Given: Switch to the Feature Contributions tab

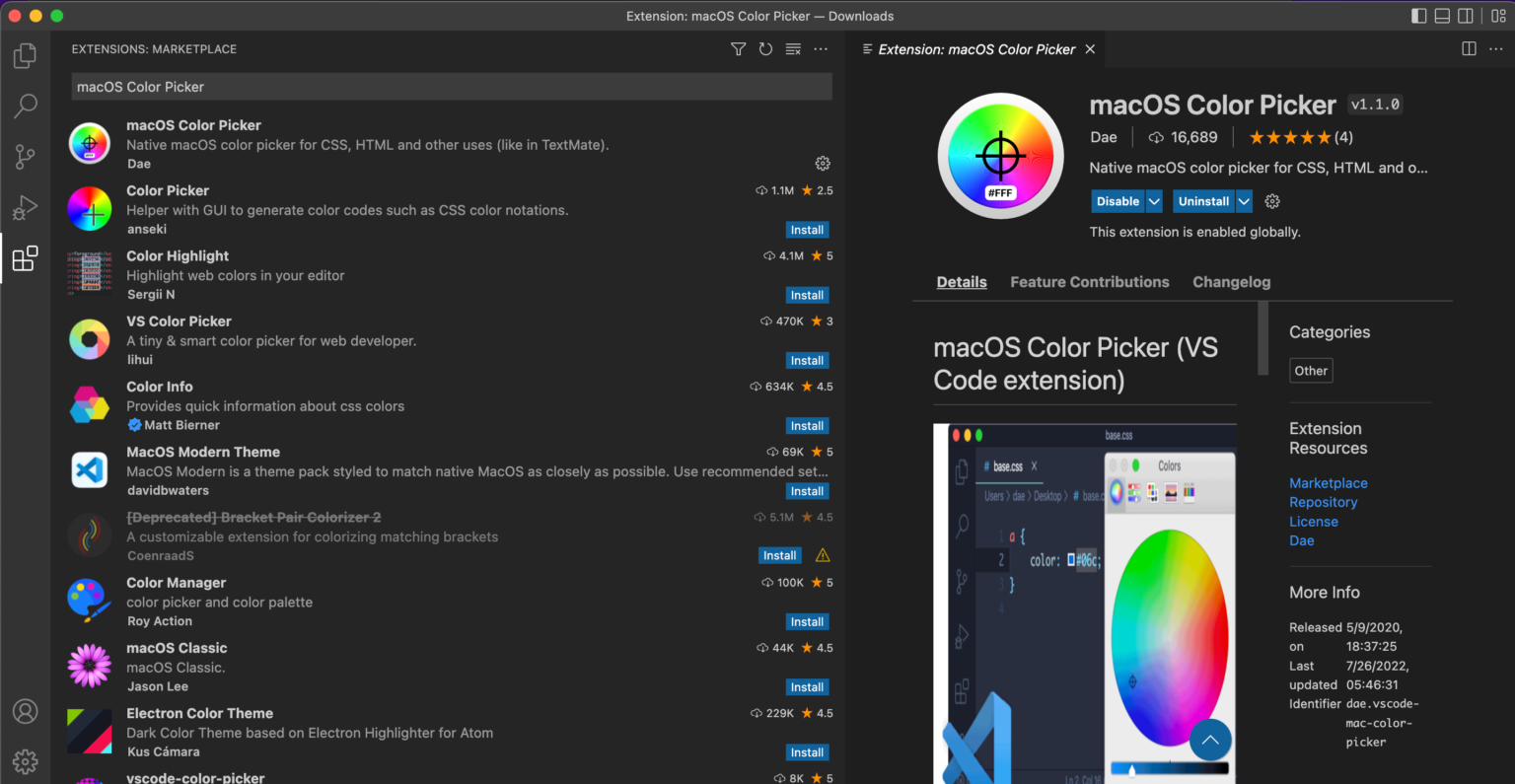Looking at the screenshot, I should pos(1089,282).
